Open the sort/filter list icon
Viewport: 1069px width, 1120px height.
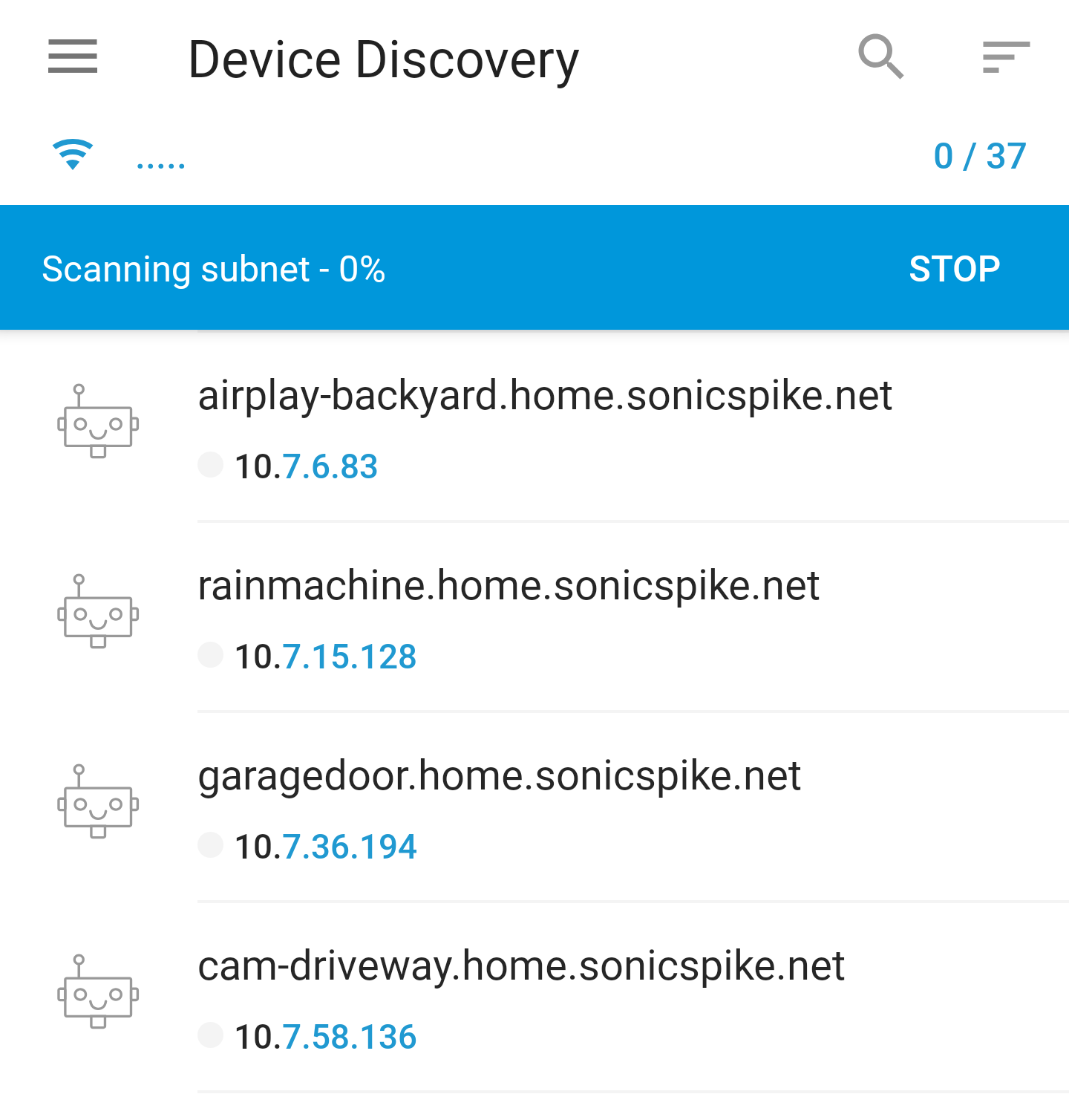click(x=1006, y=57)
